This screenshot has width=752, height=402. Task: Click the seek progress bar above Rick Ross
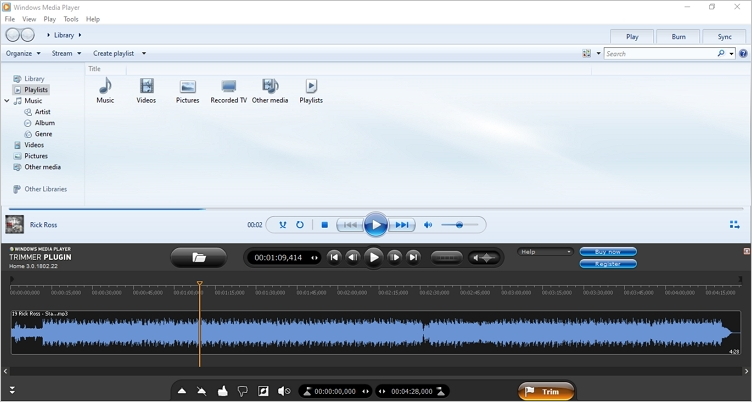(x=376, y=209)
